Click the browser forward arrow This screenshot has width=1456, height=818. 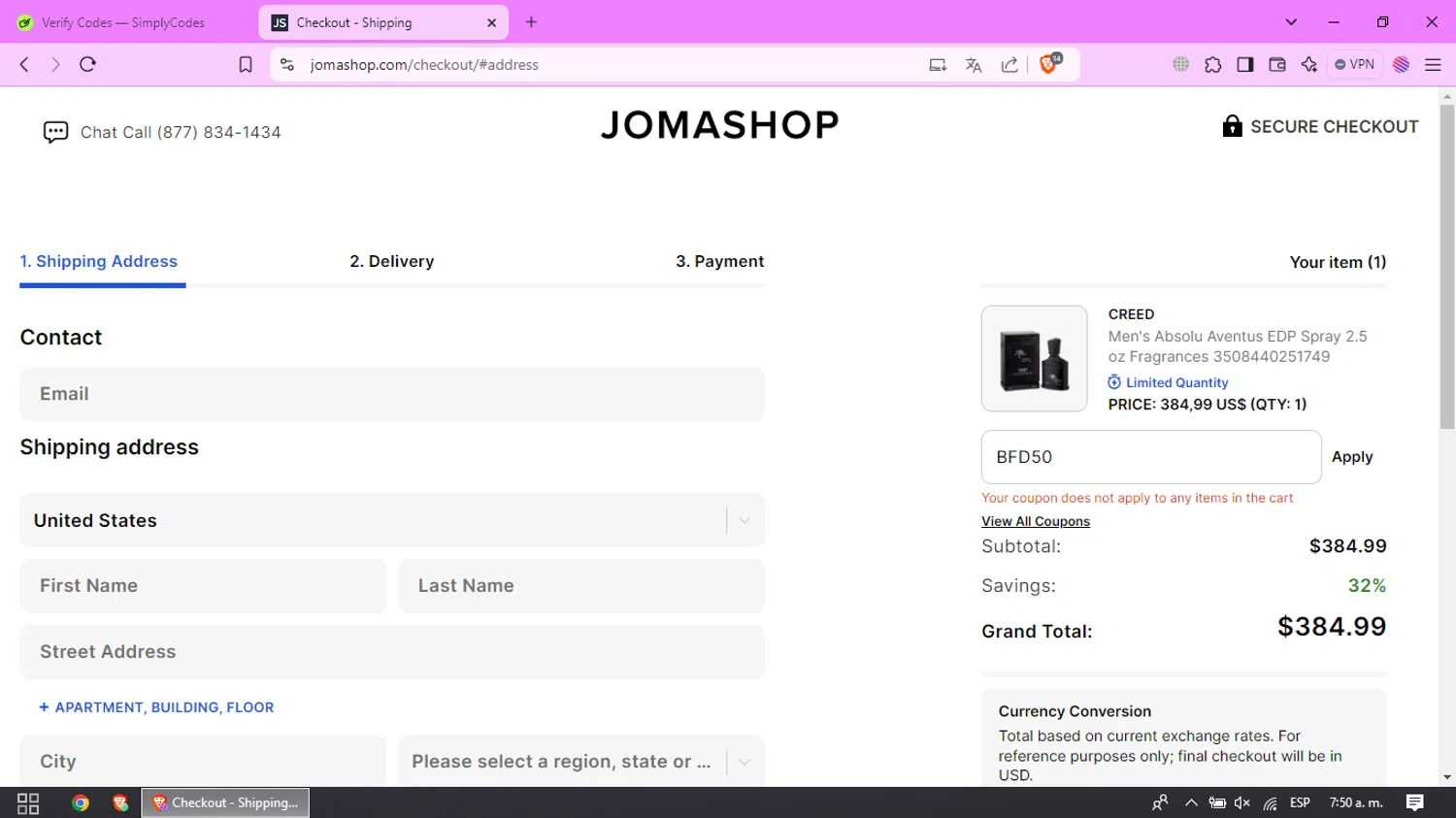[x=55, y=64]
